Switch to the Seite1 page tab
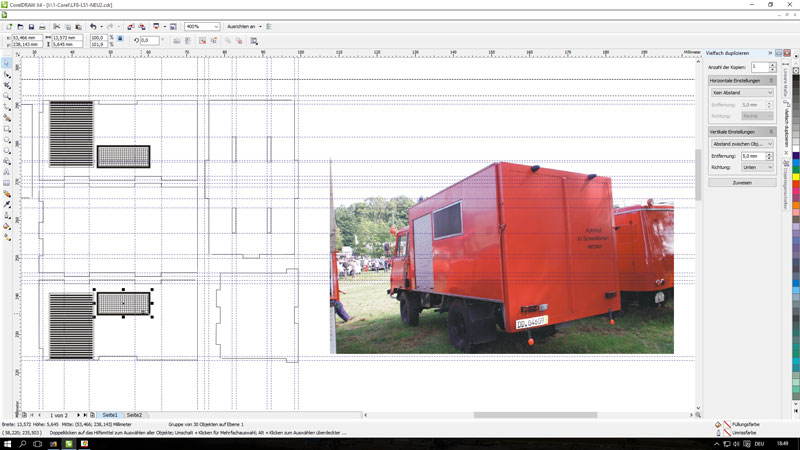The height and width of the screenshot is (450, 800). [109, 414]
